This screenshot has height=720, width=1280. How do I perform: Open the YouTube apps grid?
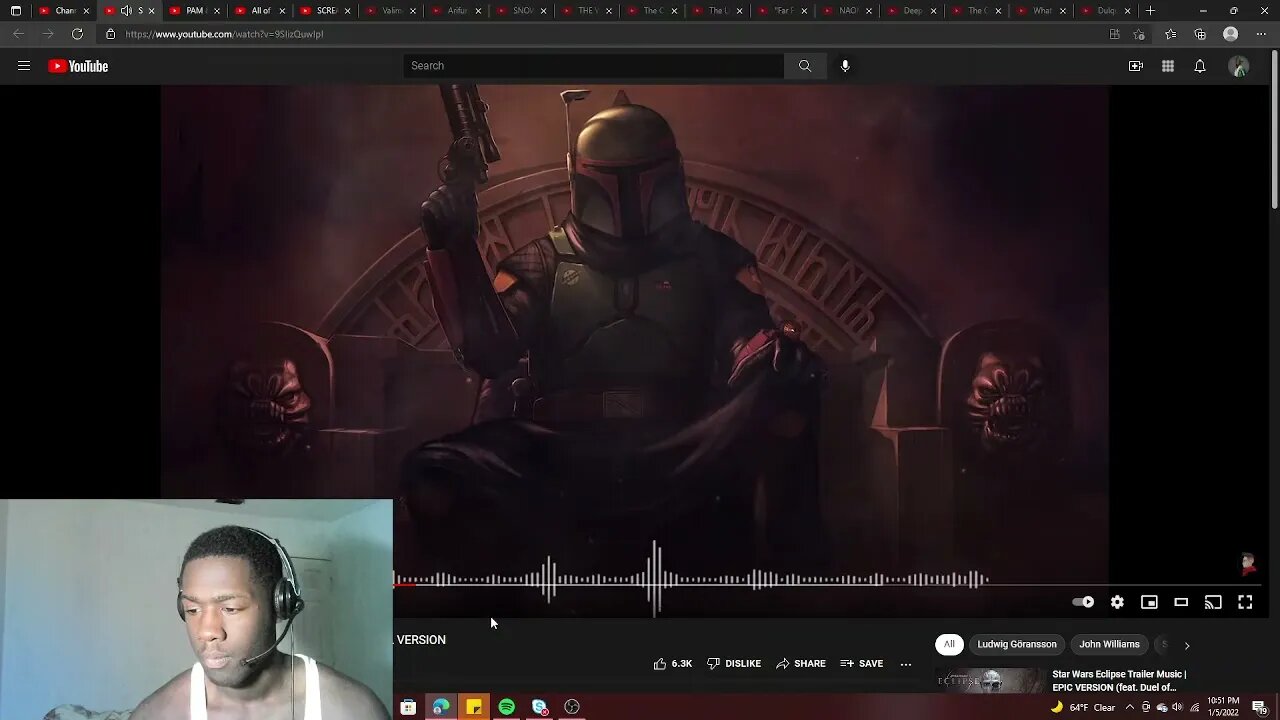1168,66
